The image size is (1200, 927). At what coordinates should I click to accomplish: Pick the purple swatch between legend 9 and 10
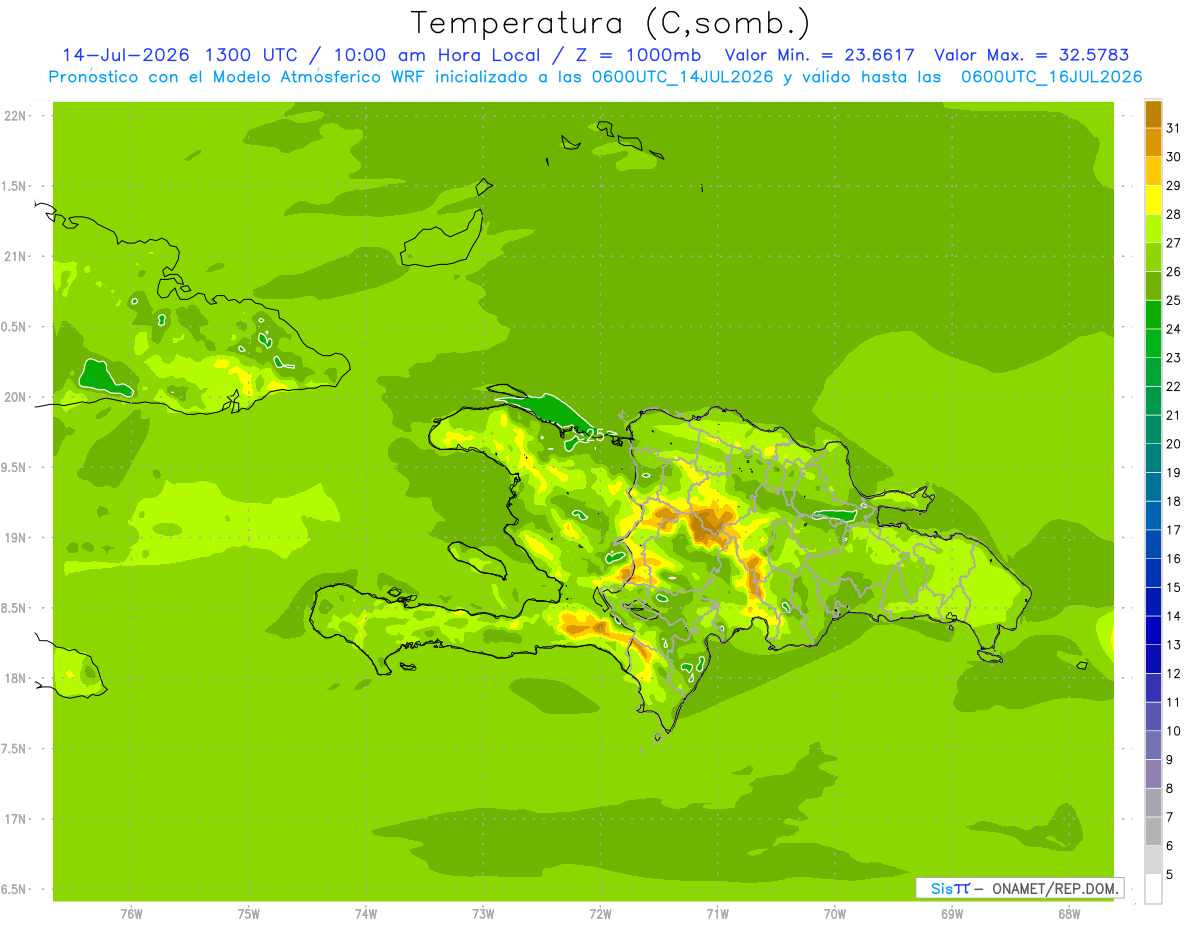coord(1153,745)
